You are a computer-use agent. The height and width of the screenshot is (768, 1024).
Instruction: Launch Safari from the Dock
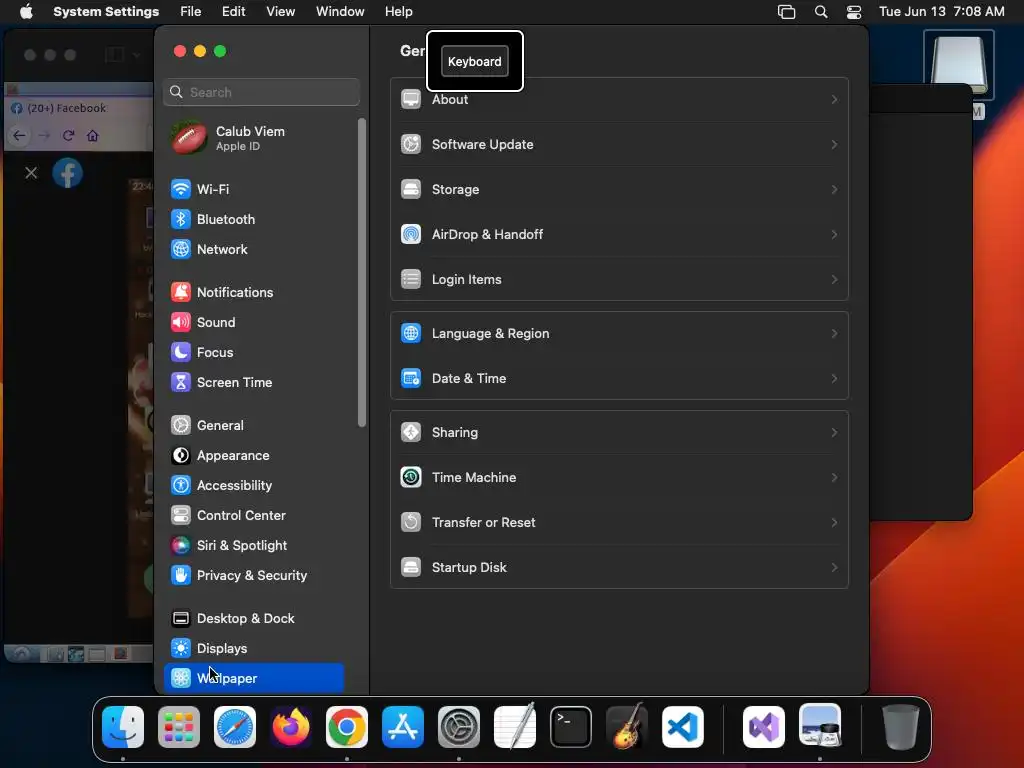click(x=235, y=727)
